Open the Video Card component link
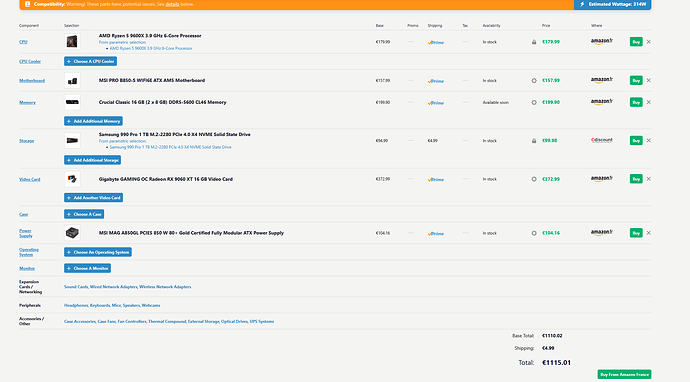Screen dimensions: 690x382 29,180
